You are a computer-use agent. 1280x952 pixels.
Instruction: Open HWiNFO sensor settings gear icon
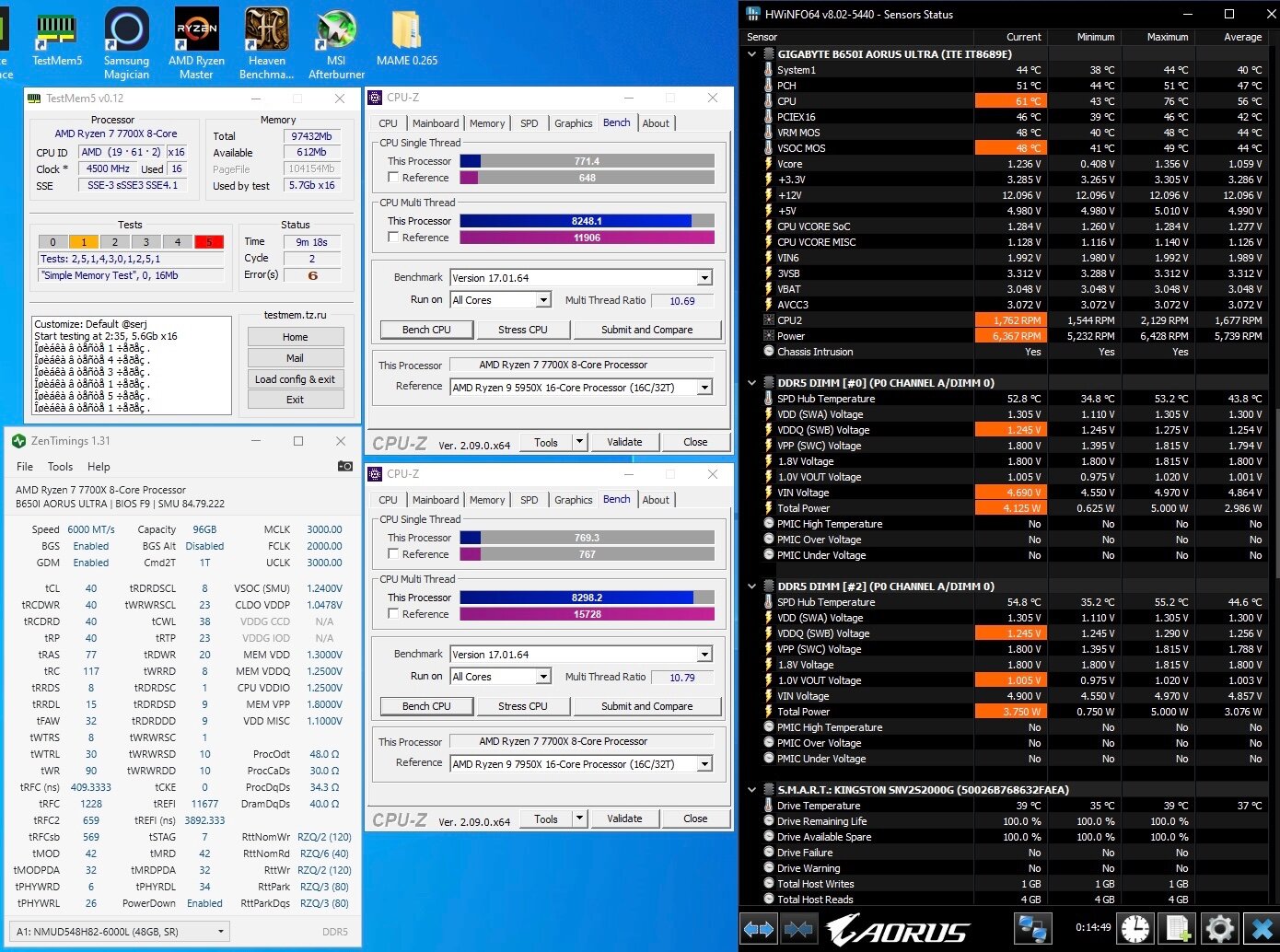tap(1220, 929)
